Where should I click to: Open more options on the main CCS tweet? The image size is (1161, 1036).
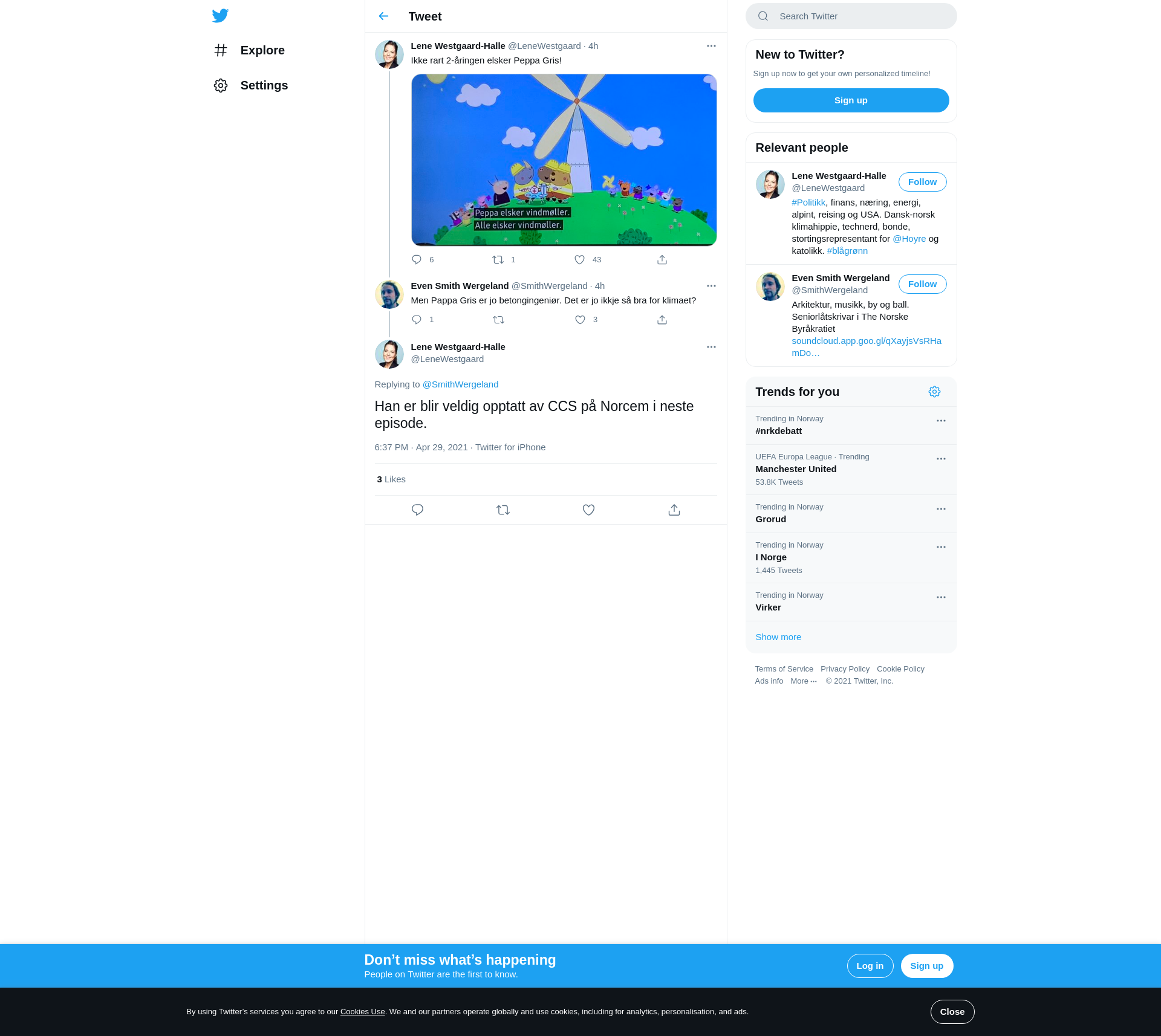(x=711, y=347)
